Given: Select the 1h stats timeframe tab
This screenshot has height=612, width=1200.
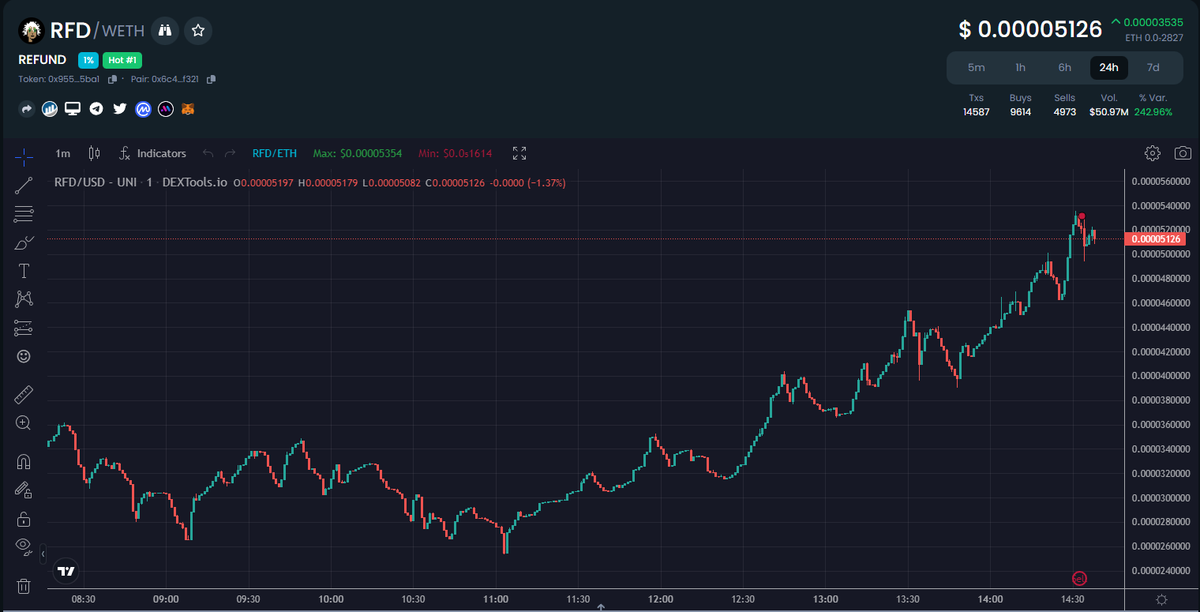Looking at the screenshot, I should point(1020,67).
